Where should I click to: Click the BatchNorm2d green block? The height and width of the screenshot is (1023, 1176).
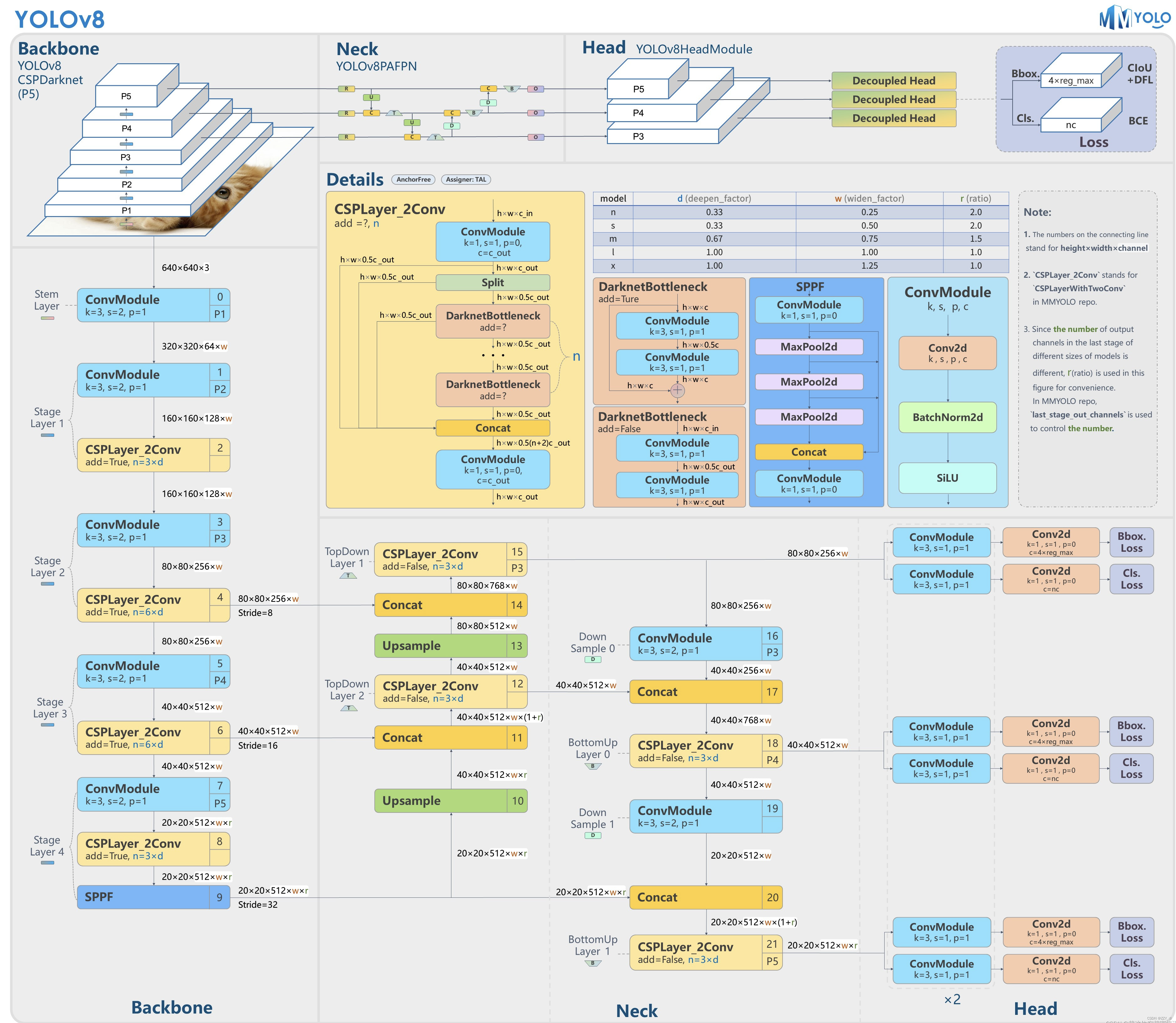click(x=947, y=417)
